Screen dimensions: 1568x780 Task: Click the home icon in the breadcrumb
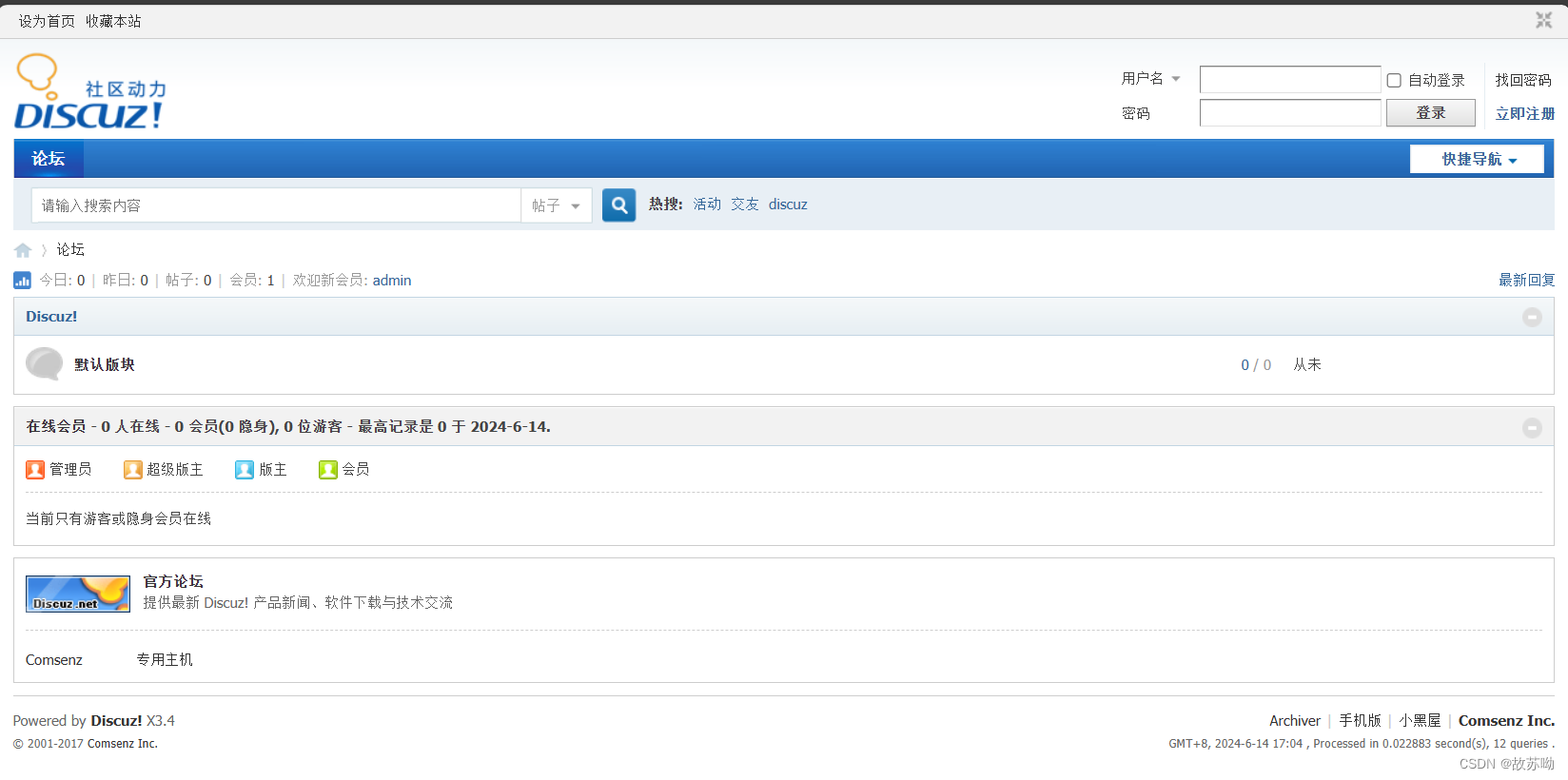click(x=23, y=250)
